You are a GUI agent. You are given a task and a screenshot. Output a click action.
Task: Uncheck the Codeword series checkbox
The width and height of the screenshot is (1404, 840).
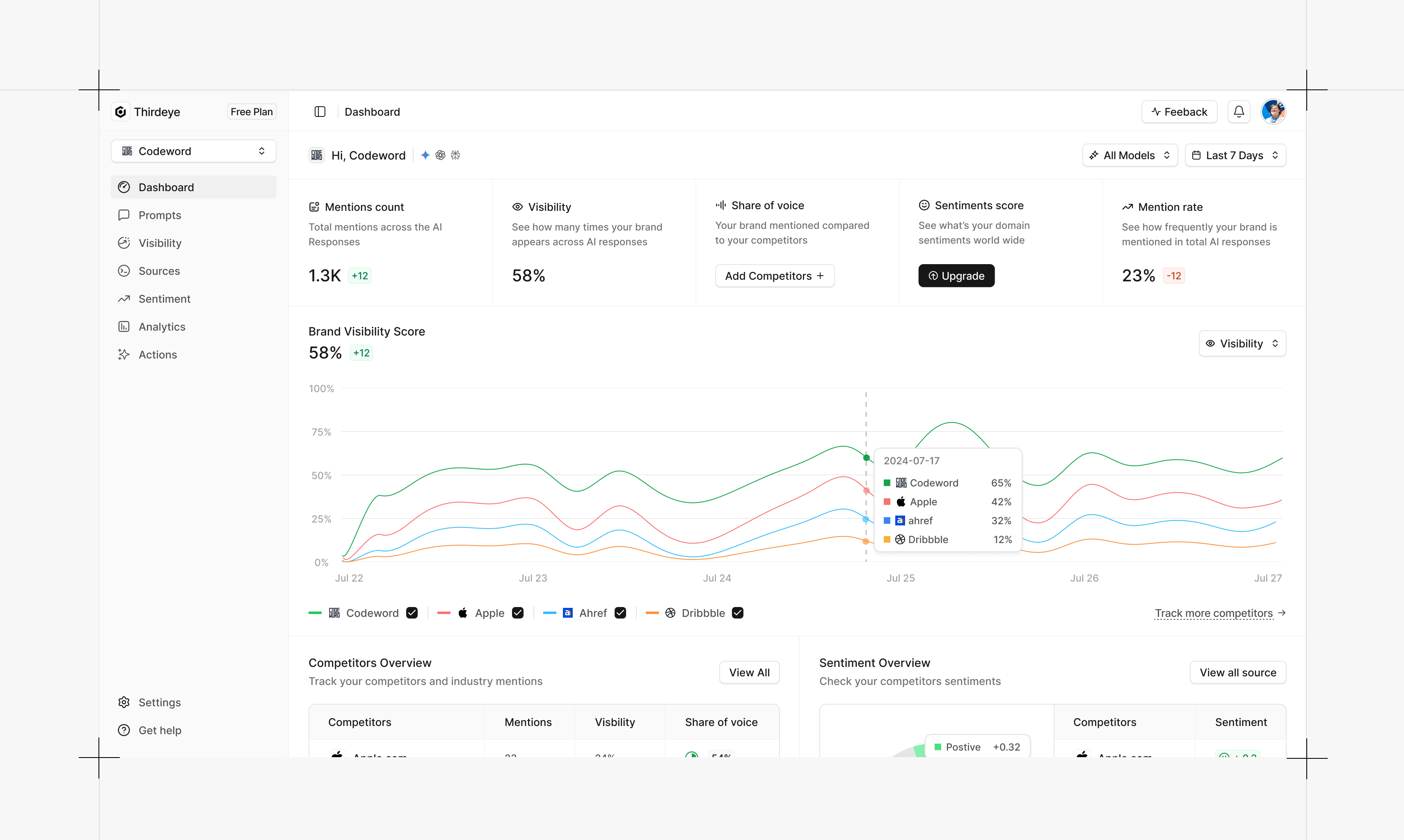point(412,612)
